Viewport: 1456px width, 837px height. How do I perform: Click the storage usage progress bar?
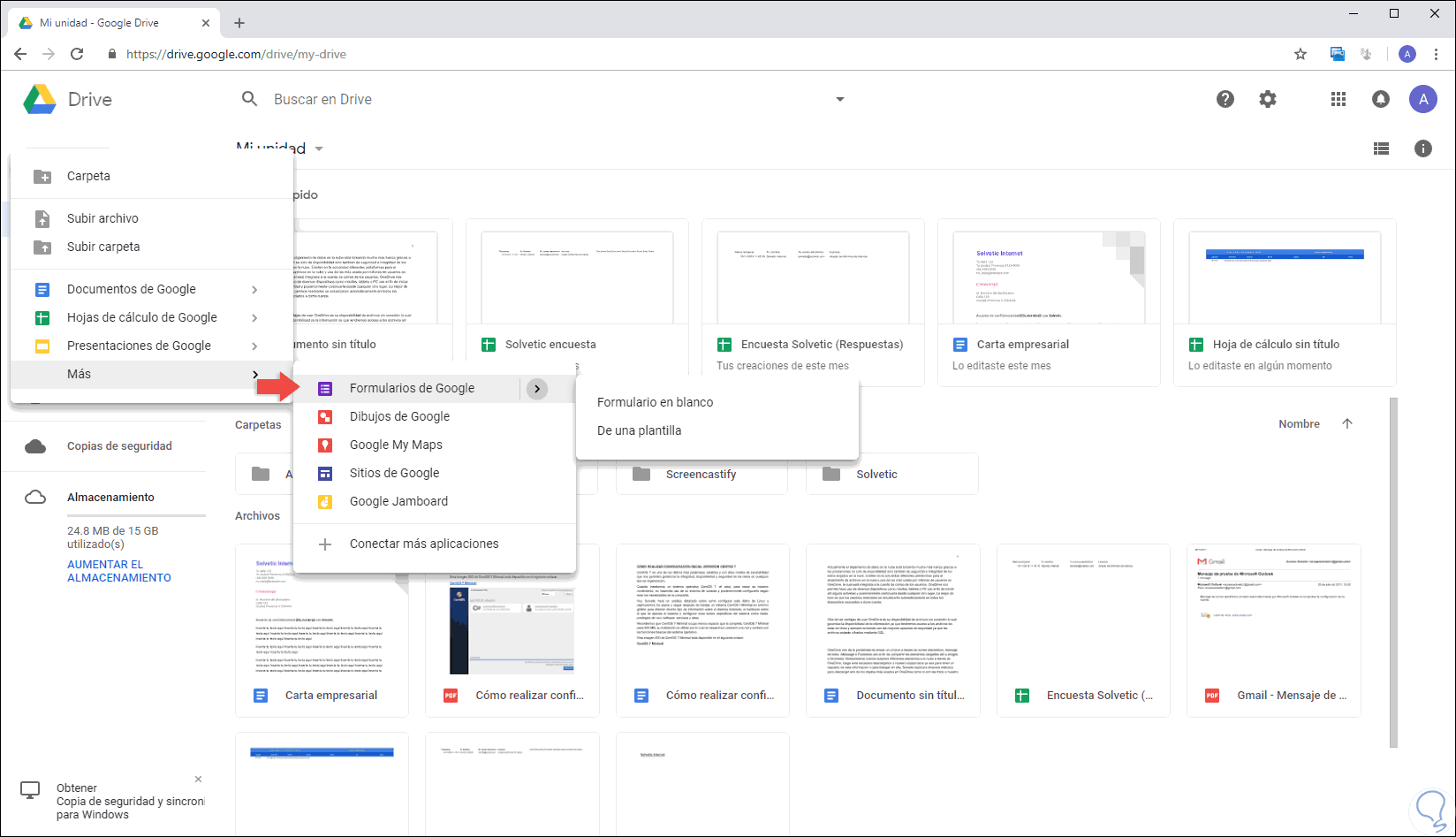[x=136, y=515]
